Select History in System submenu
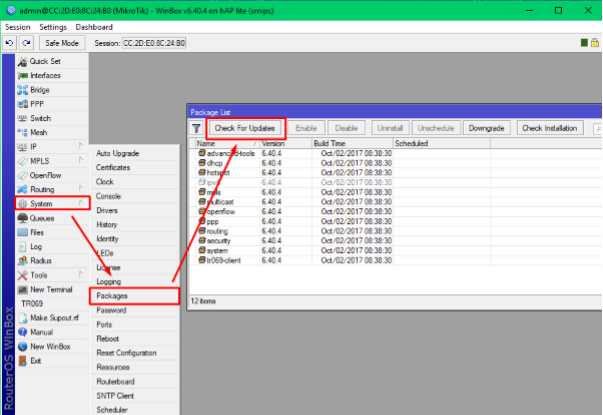This screenshot has height=415, width=603. (x=135, y=225)
